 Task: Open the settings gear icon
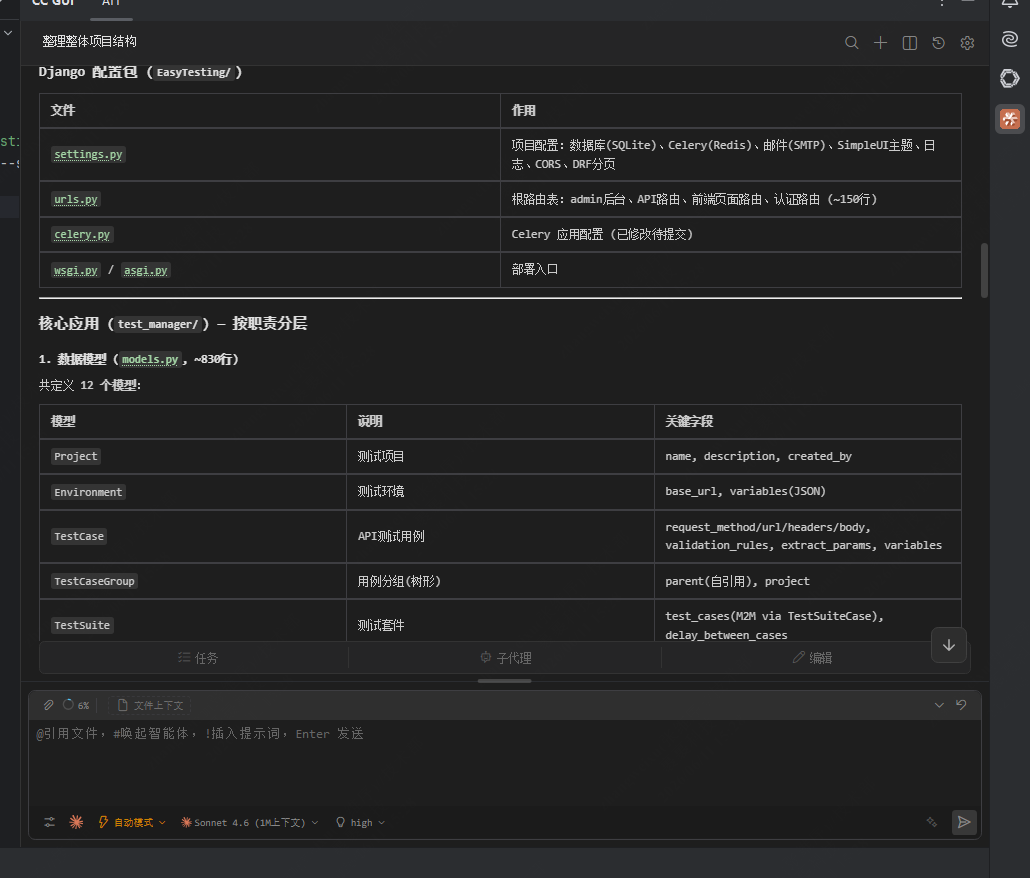coord(967,43)
